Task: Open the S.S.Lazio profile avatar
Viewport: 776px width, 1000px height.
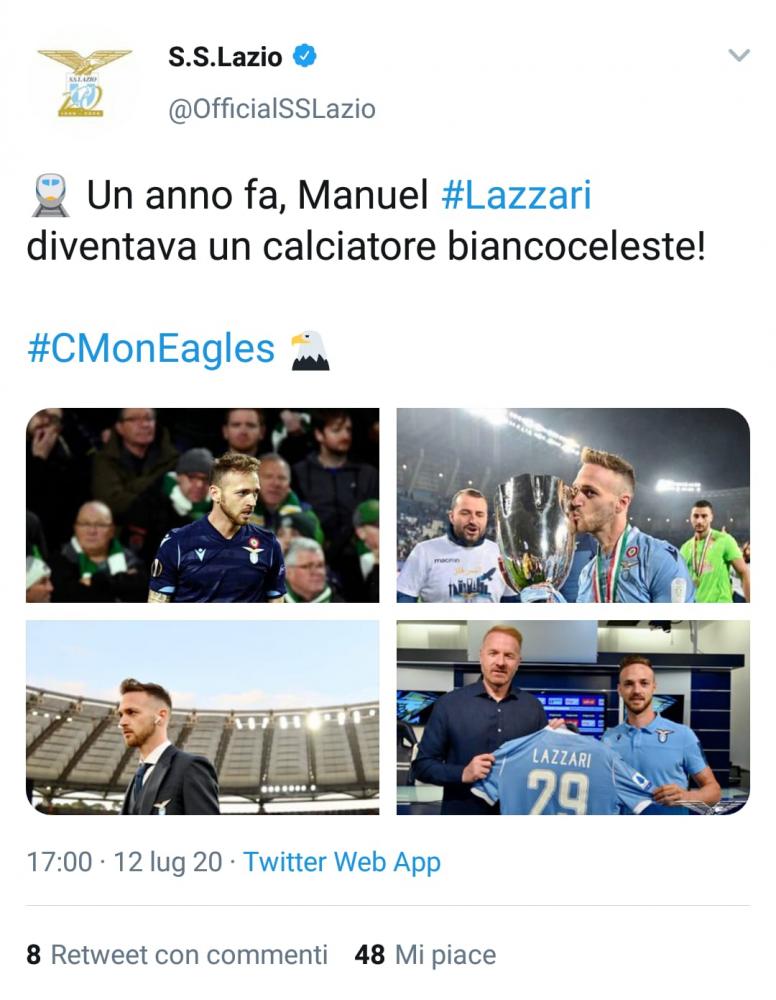Action: coord(85,83)
